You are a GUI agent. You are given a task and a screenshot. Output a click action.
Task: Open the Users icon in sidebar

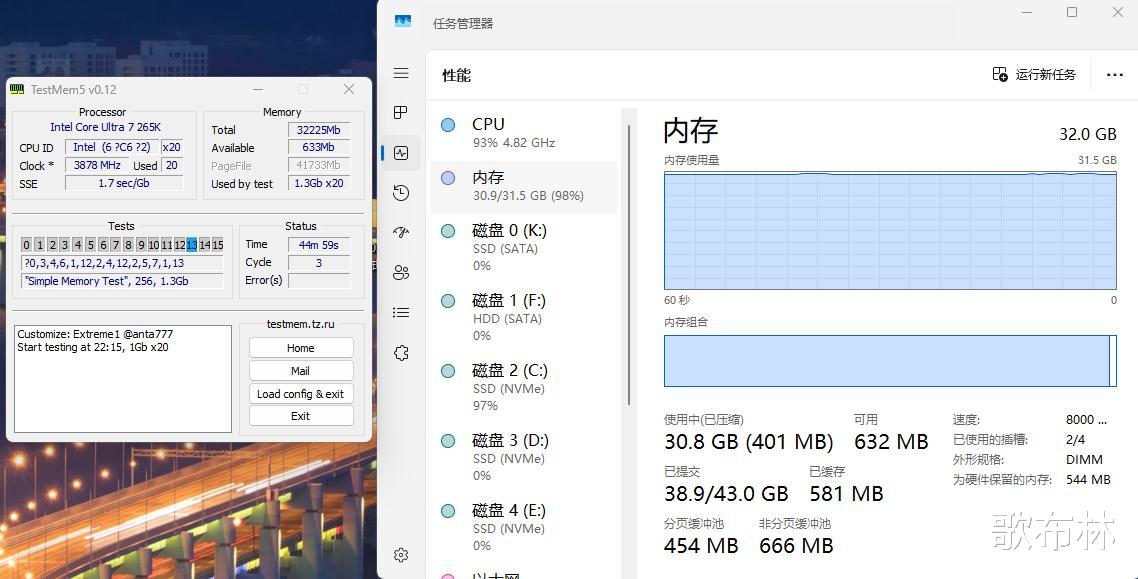[401, 273]
